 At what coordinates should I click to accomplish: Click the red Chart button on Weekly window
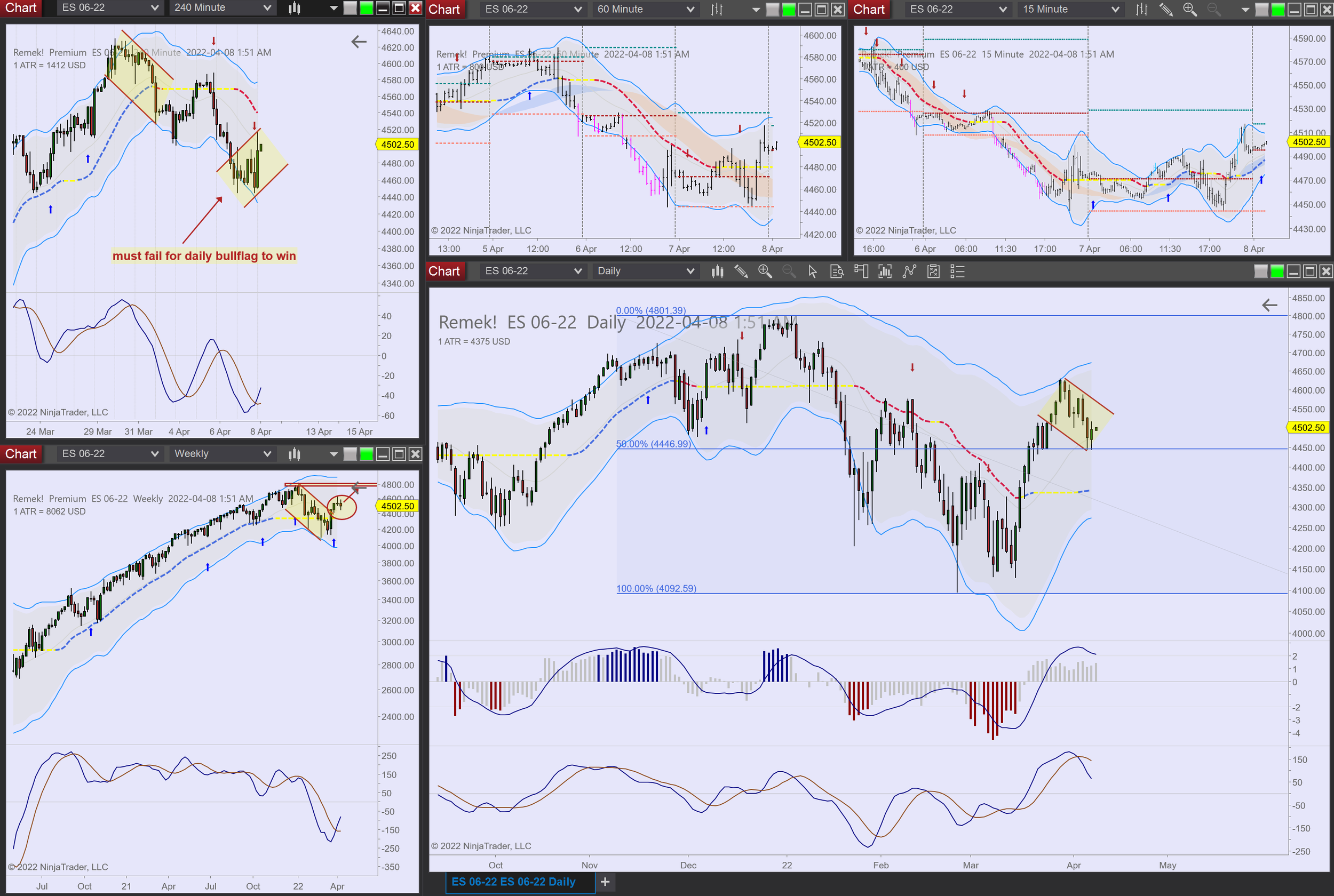point(21,454)
